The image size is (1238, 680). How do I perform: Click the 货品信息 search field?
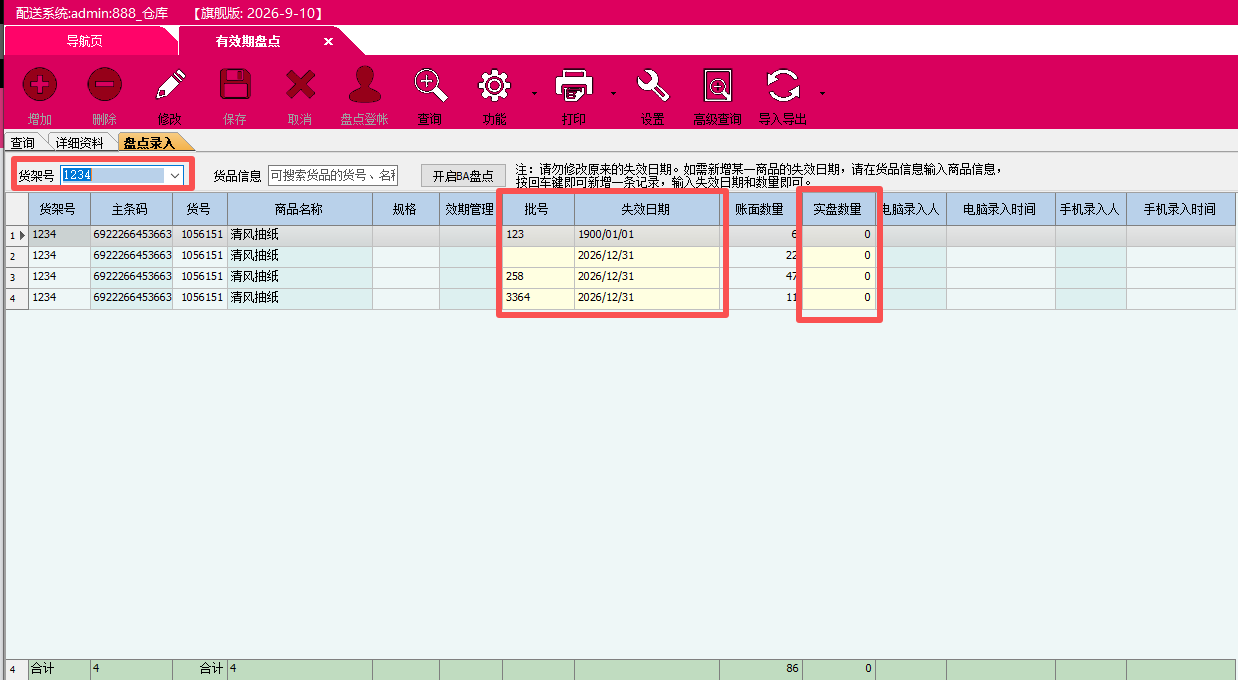click(333, 176)
